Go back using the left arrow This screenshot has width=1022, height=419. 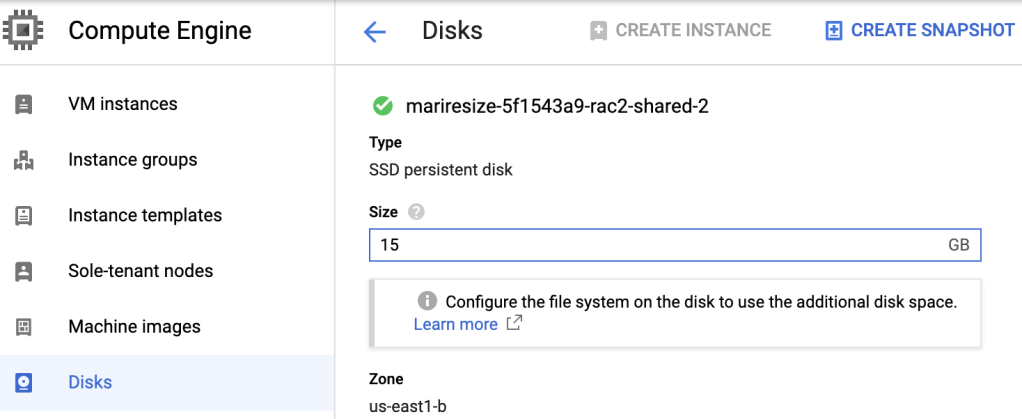coord(374,32)
